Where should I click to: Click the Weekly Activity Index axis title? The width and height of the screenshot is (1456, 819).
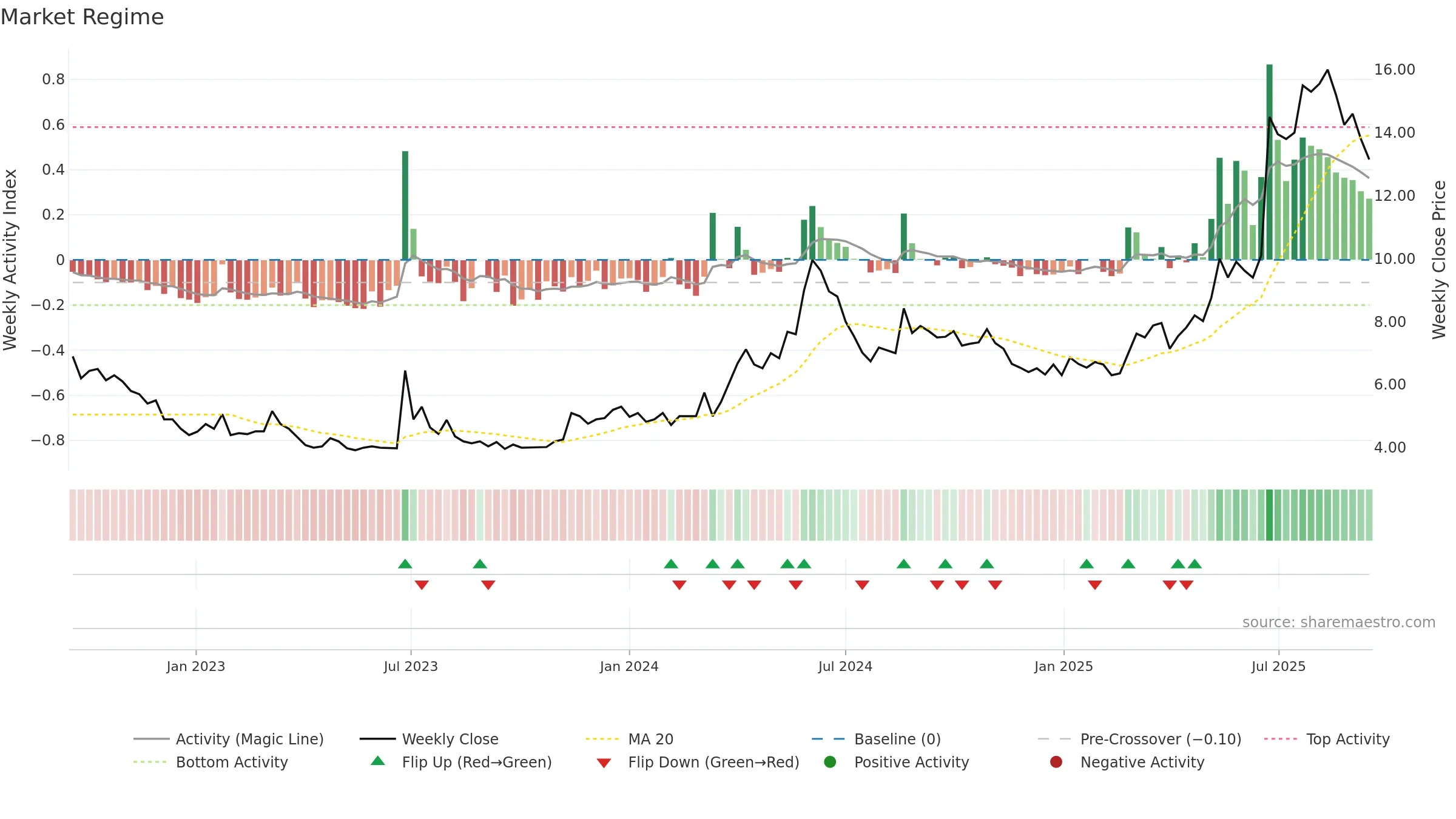pos(10,260)
